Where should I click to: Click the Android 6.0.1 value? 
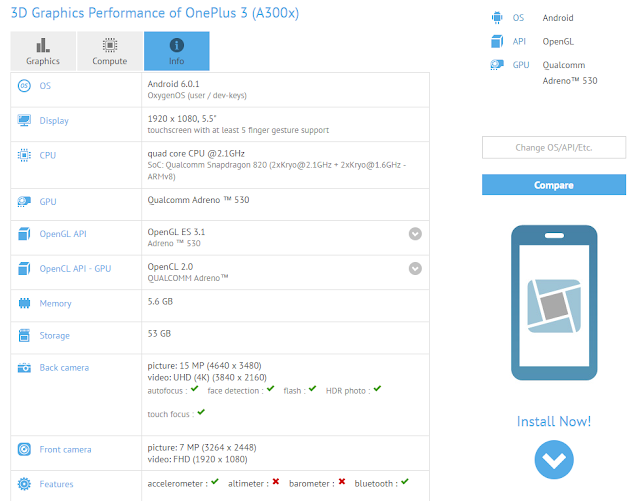(173, 84)
